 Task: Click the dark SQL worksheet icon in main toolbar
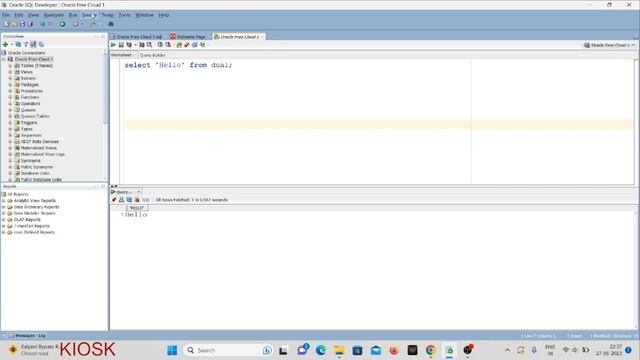[x=111, y=24]
